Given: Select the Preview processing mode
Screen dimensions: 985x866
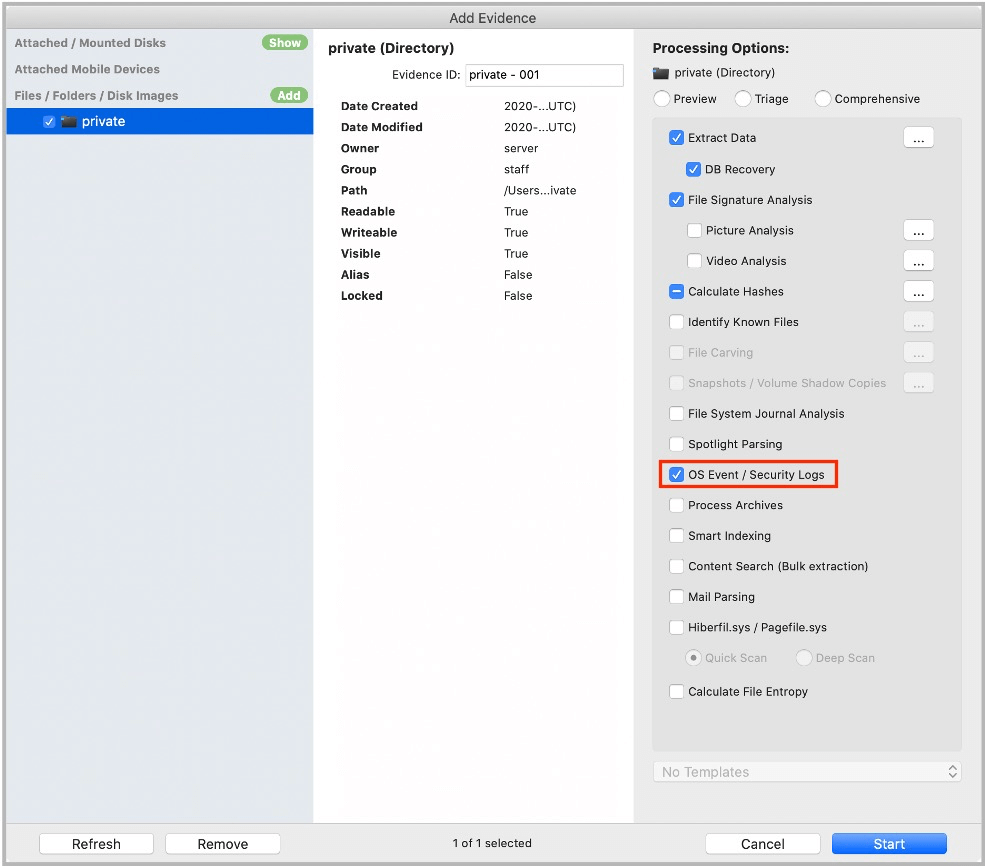Looking at the screenshot, I should (x=661, y=99).
